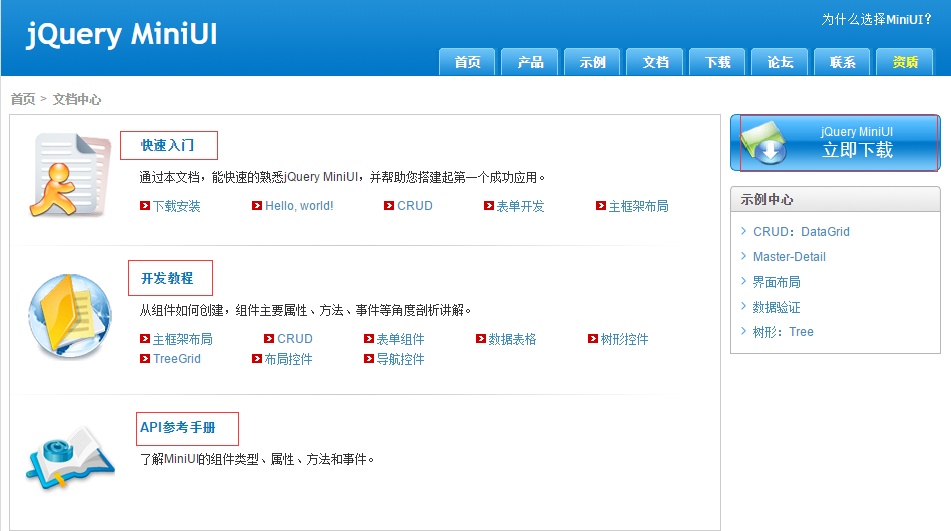951x531 pixels.
Task: Click the chevron beside 树形: Tree
Action: click(744, 331)
